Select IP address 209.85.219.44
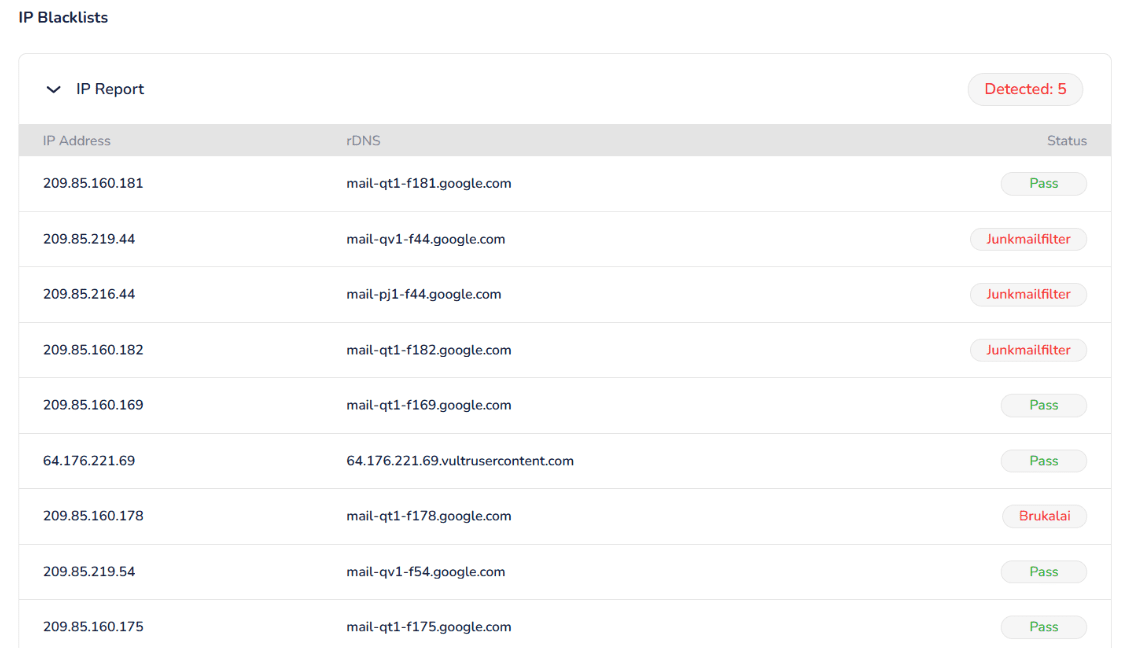1134x648 pixels. 89,239
